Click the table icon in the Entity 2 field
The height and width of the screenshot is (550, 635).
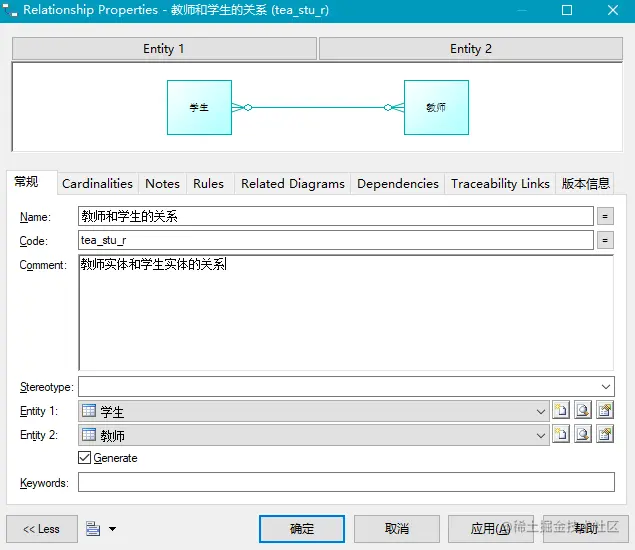pyautogui.click(x=89, y=435)
